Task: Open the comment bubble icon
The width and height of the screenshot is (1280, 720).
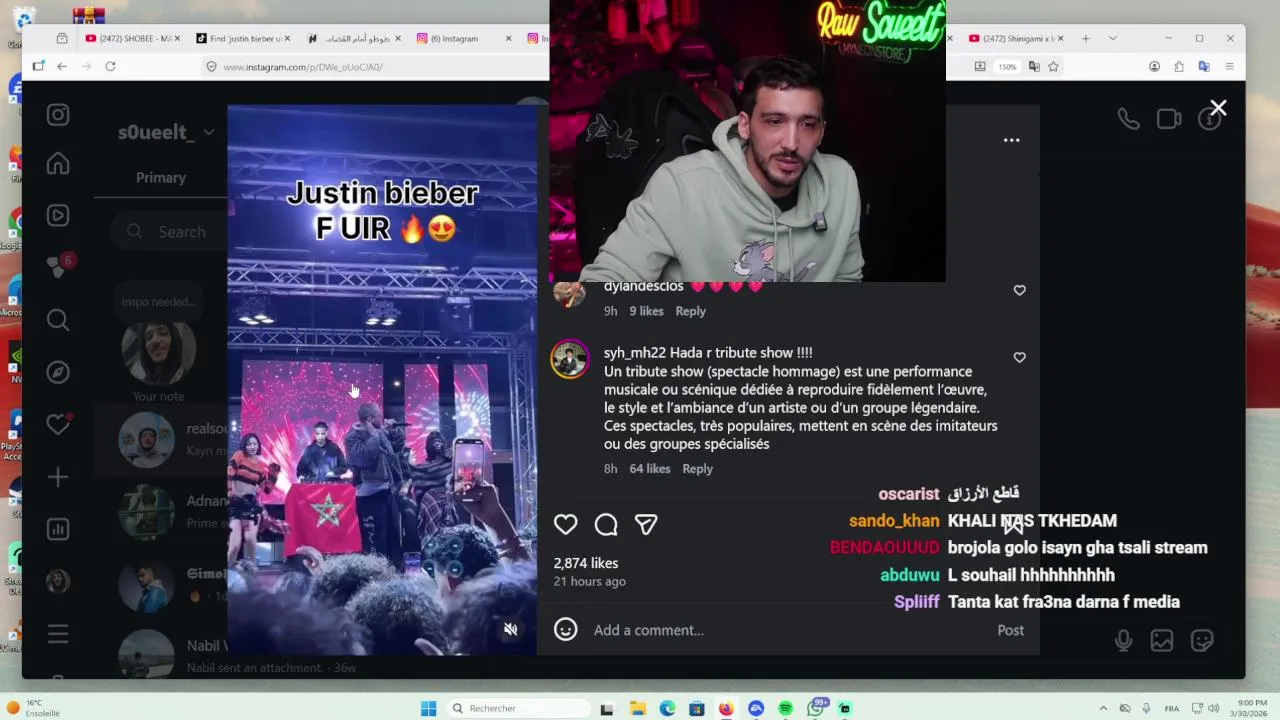Action: pos(606,524)
